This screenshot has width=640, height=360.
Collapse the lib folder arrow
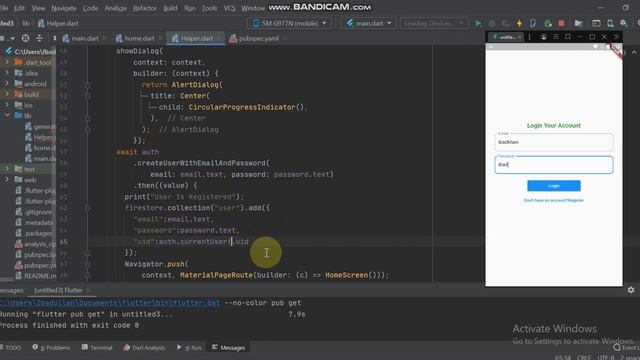[7, 116]
